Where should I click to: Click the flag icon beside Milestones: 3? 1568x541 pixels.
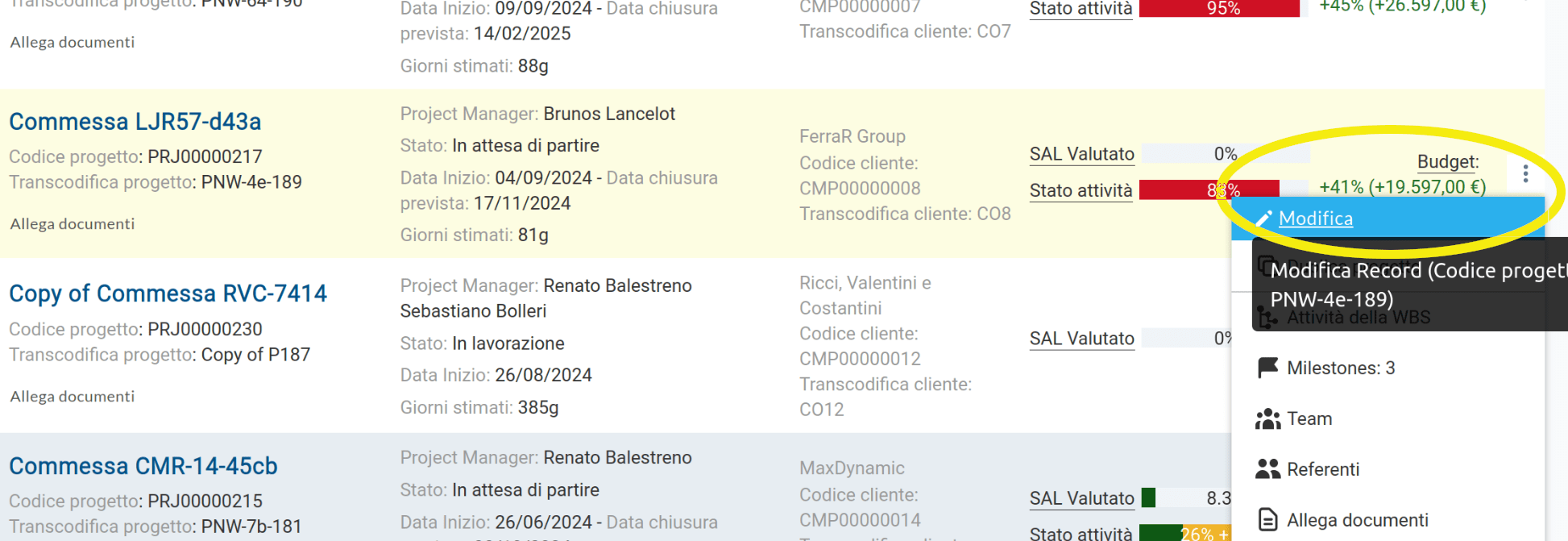click(1267, 368)
